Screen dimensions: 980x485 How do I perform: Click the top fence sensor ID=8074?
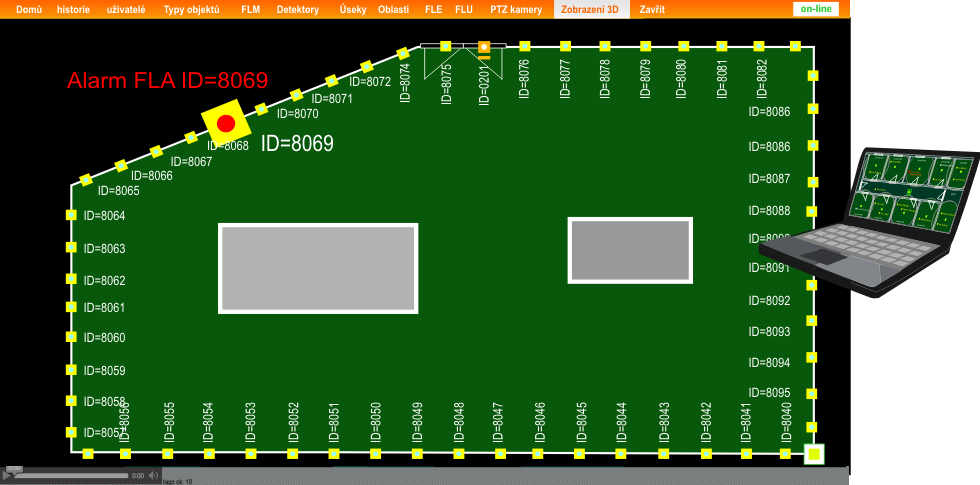point(403,52)
